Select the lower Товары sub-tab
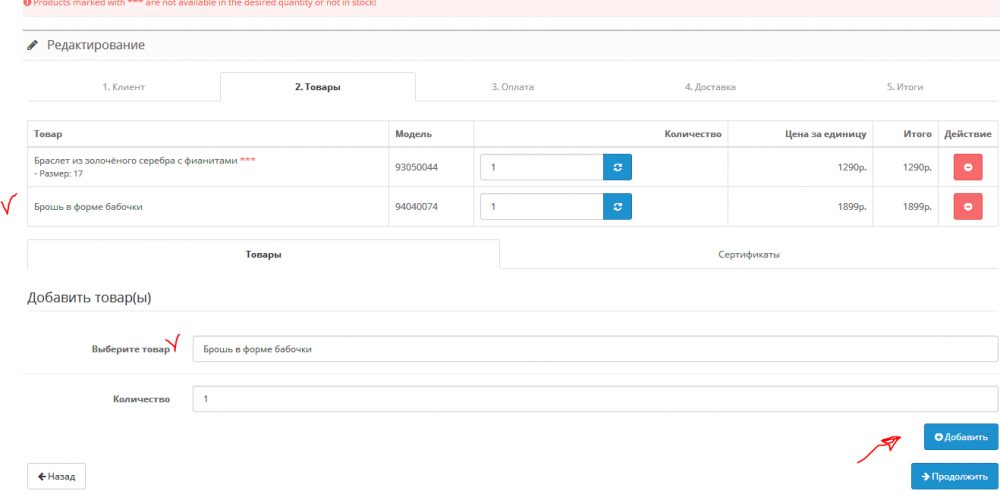This screenshot has height=497, width=1000. coord(263,254)
